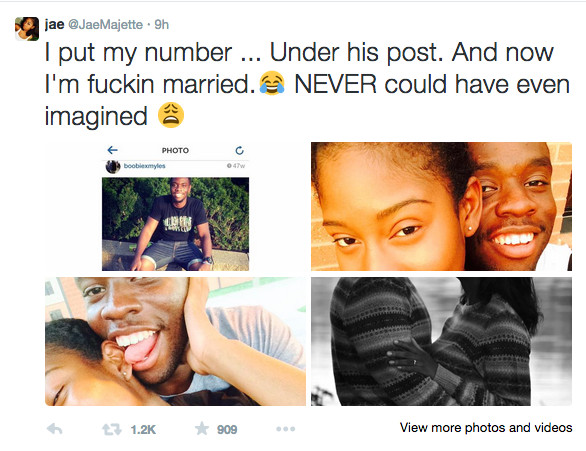Open the three-dot more options menu
Viewport: 586px width, 451px height.
click(x=286, y=429)
